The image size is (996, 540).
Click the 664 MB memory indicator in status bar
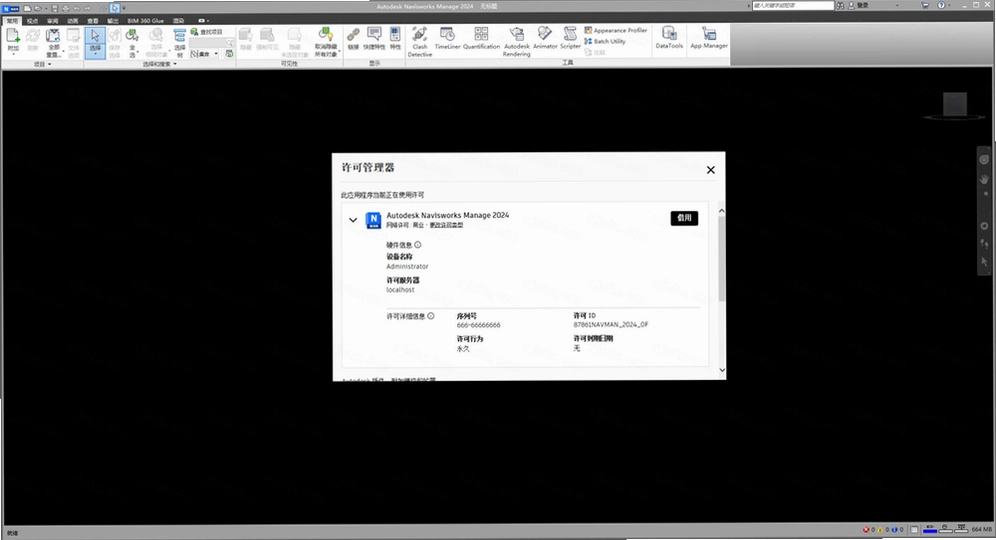(981, 529)
